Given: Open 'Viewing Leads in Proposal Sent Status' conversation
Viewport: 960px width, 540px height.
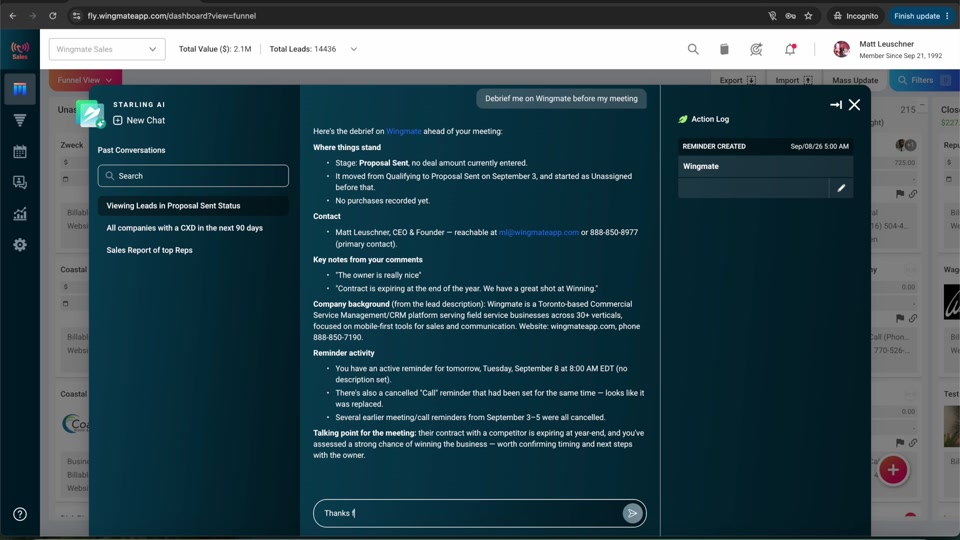Looking at the screenshot, I should [193, 206].
